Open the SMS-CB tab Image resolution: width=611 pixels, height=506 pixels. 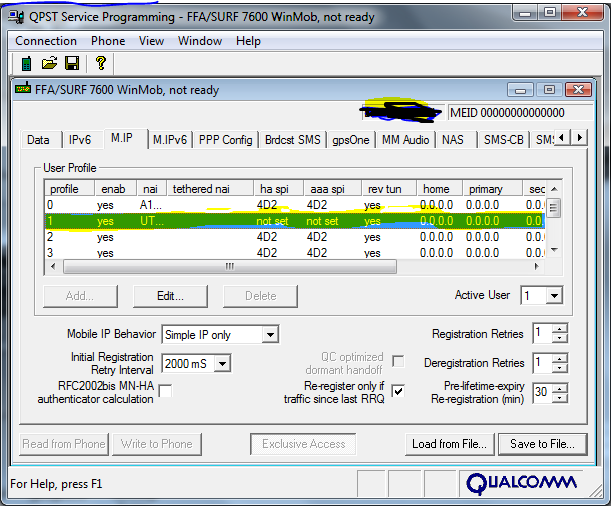click(504, 140)
